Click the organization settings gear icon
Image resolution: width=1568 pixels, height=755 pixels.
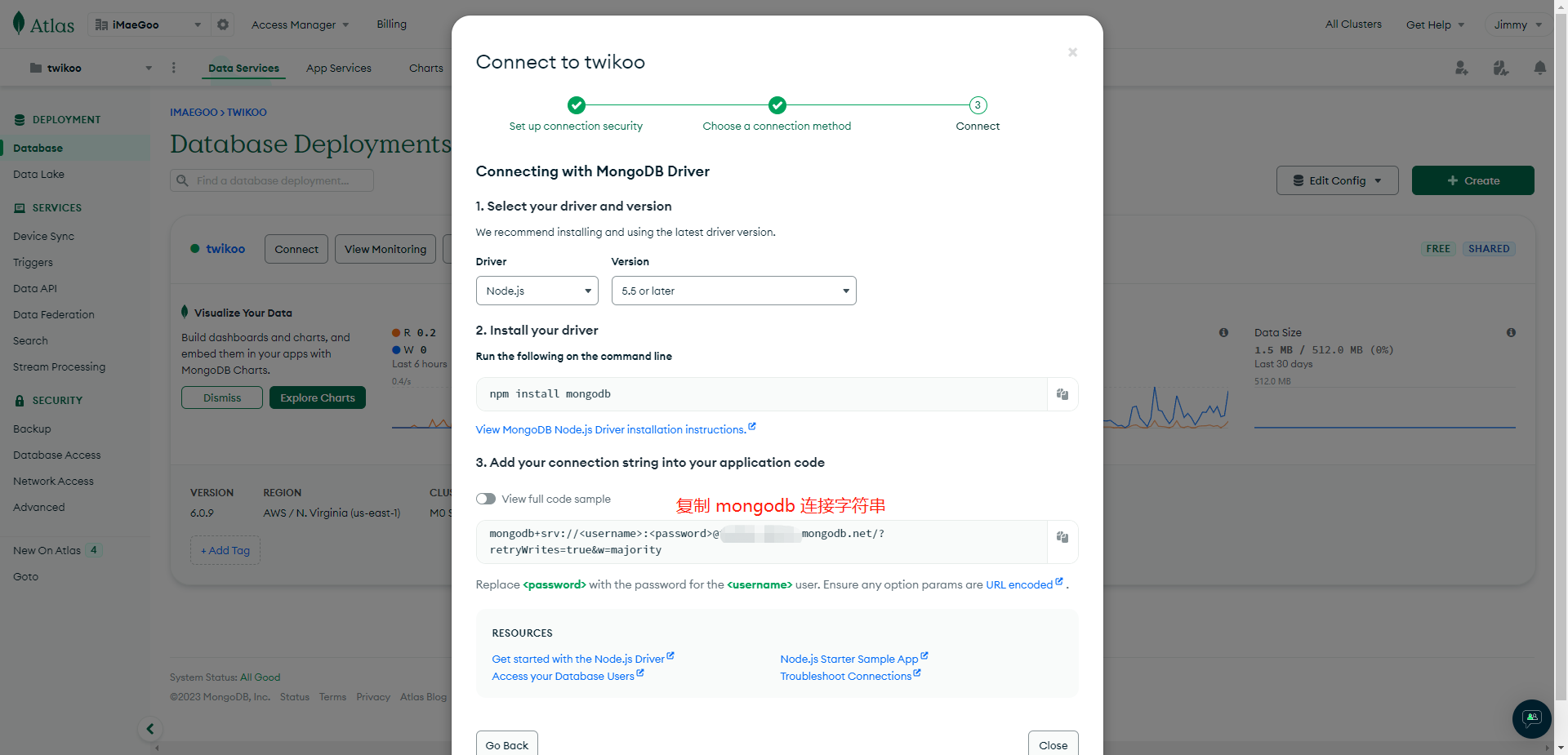coord(223,24)
